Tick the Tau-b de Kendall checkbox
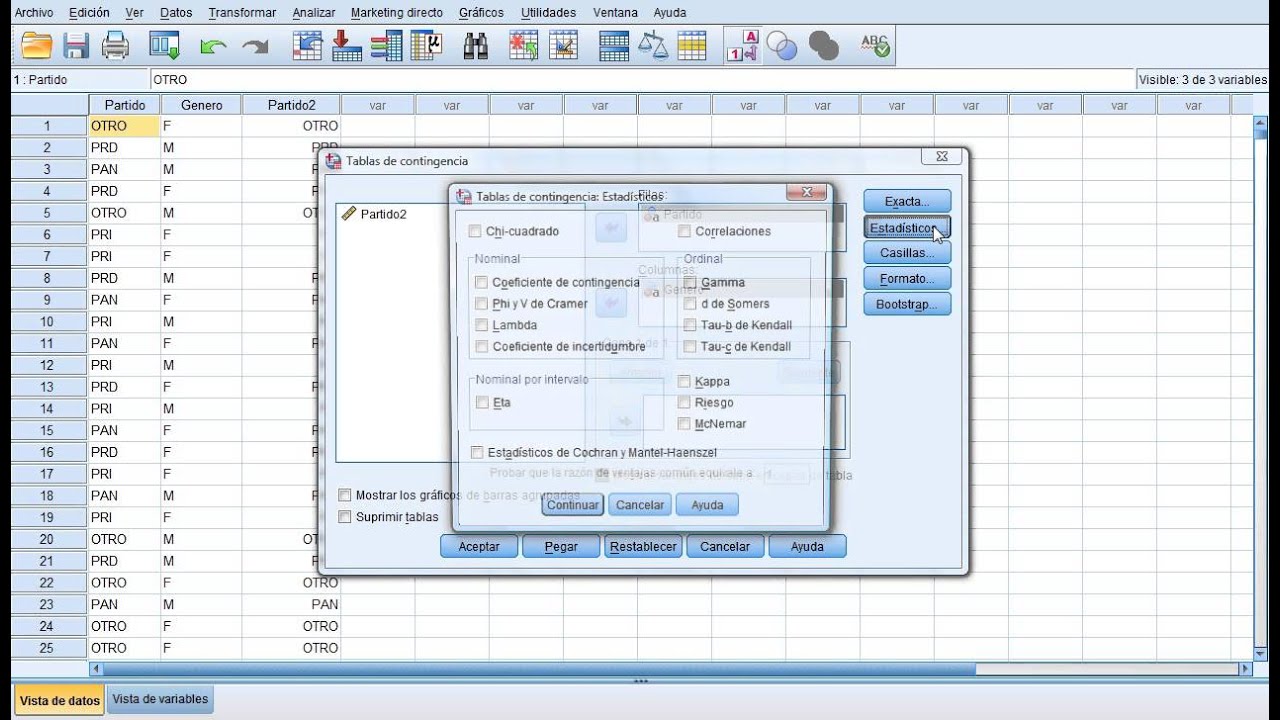Viewport: 1280px width, 720px height. coord(690,325)
